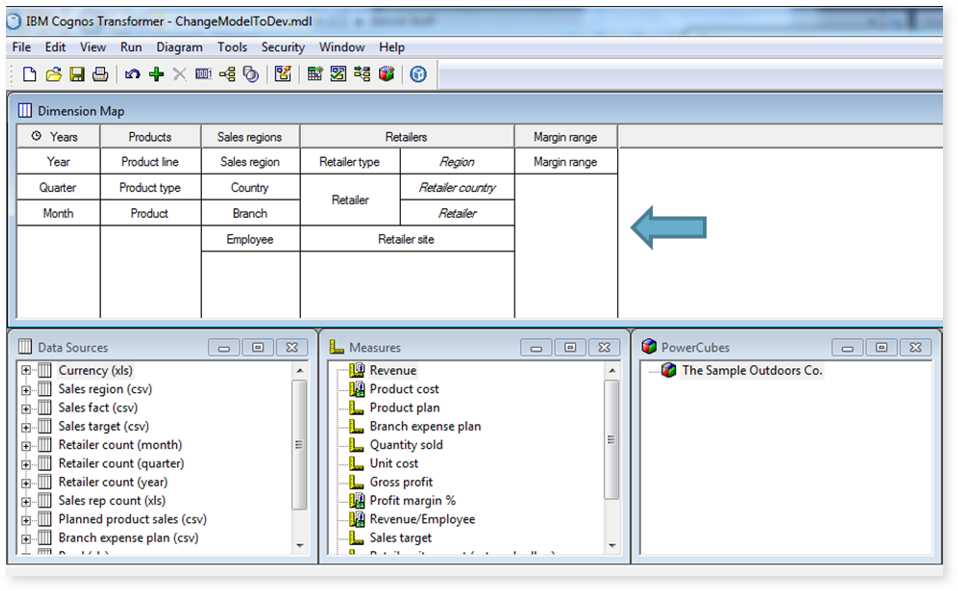958x591 pixels.
Task: Click the Data Sources panel header icon
Action: click(x=24, y=347)
